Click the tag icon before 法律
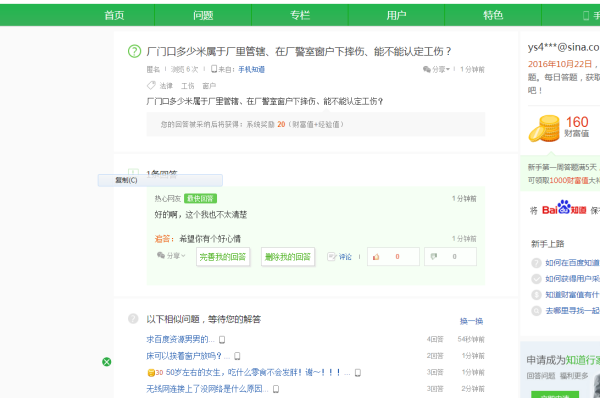 (151, 85)
